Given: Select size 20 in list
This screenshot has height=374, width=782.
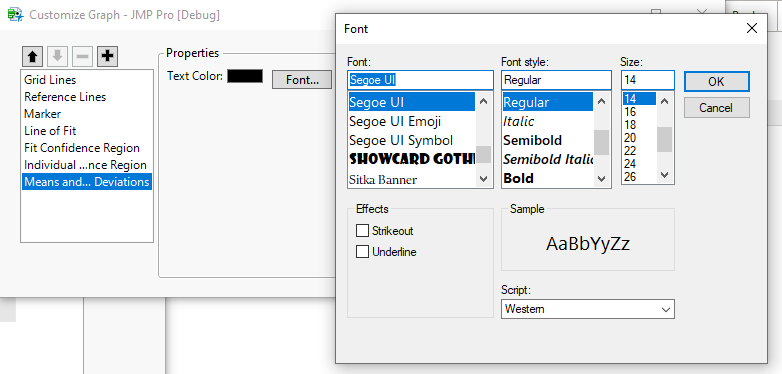Looking at the screenshot, I should (639, 138).
